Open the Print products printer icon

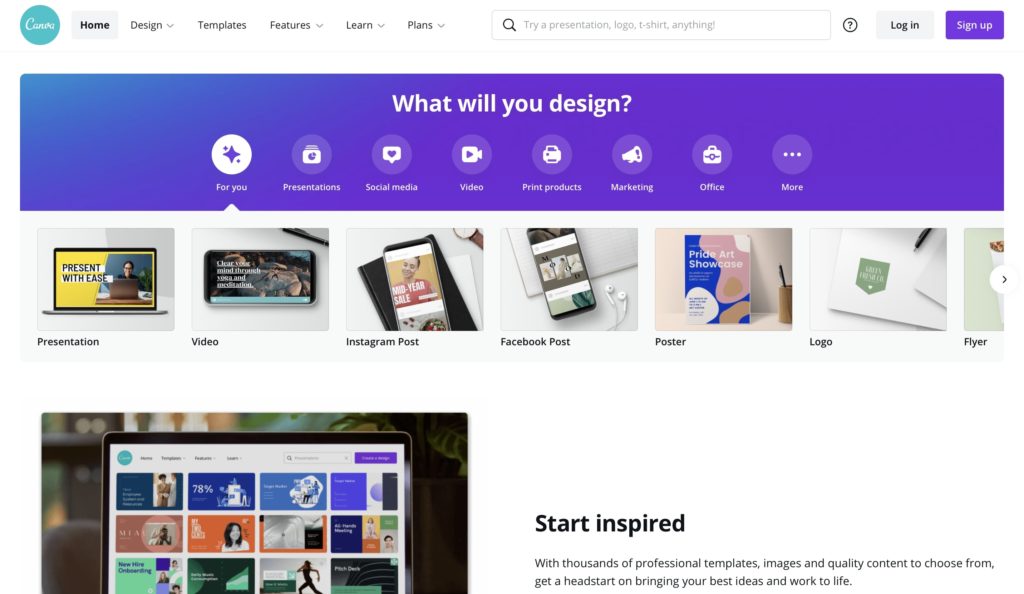pyautogui.click(x=552, y=155)
